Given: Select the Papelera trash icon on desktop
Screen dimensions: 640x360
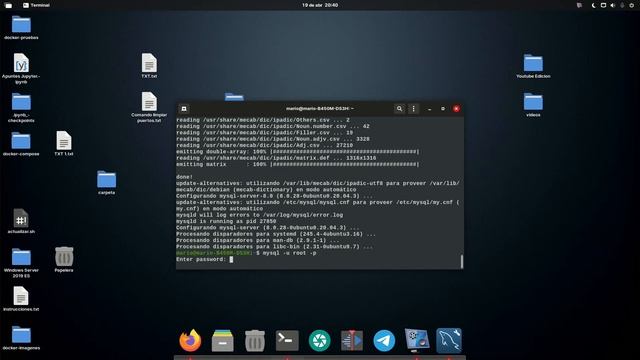Looking at the screenshot, I should [64, 260].
